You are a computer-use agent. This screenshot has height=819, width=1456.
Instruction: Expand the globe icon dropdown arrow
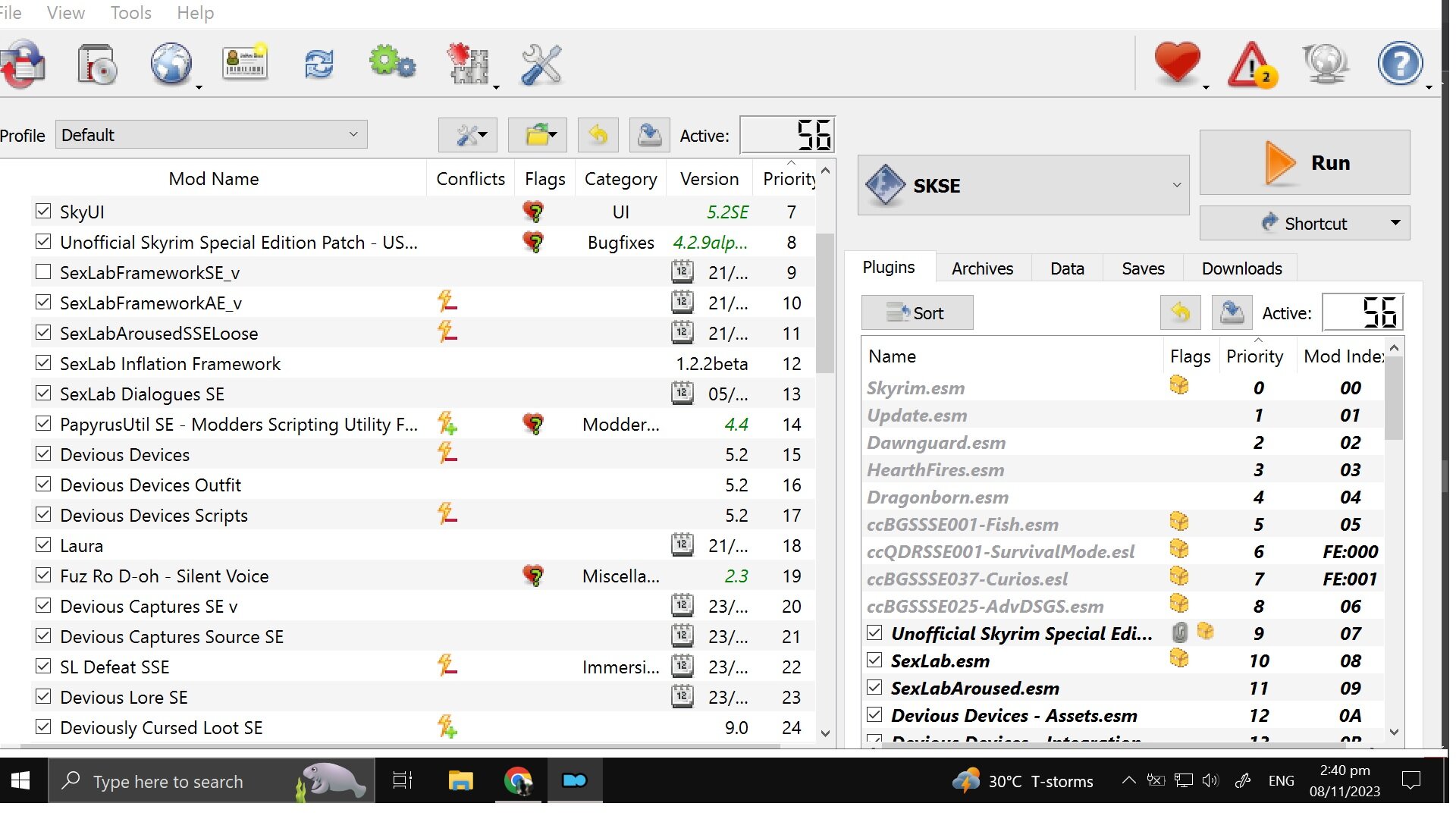tap(199, 87)
